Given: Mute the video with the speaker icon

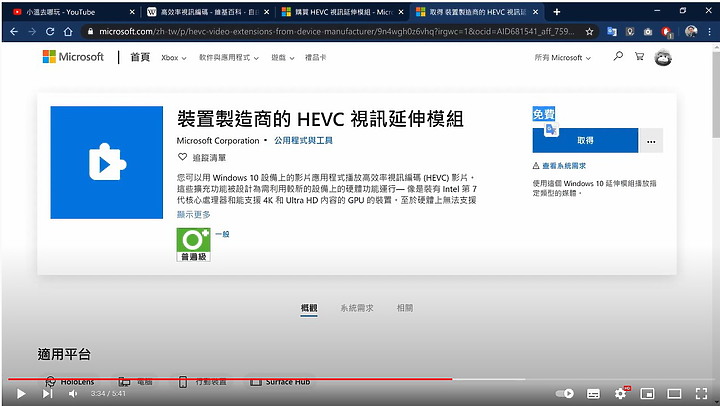Looking at the screenshot, I should [73, 394].
